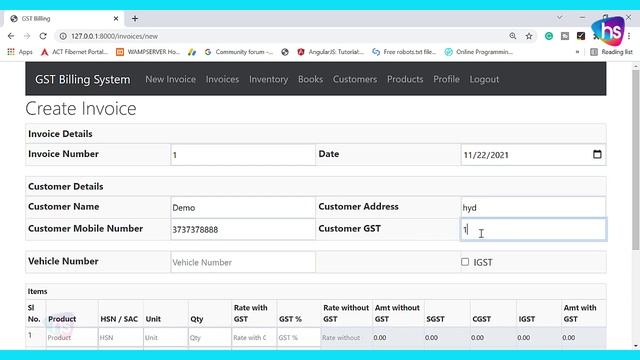Image resolution: width=640 pixels, height=360 pixels.
Task: Click Unit field in row 1
Action: pos(165,338)
